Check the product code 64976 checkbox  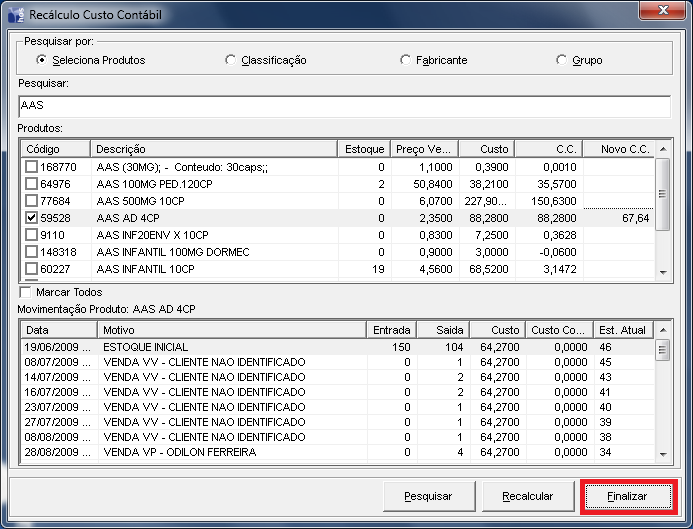pyautogui.click(x=32, y=184)
